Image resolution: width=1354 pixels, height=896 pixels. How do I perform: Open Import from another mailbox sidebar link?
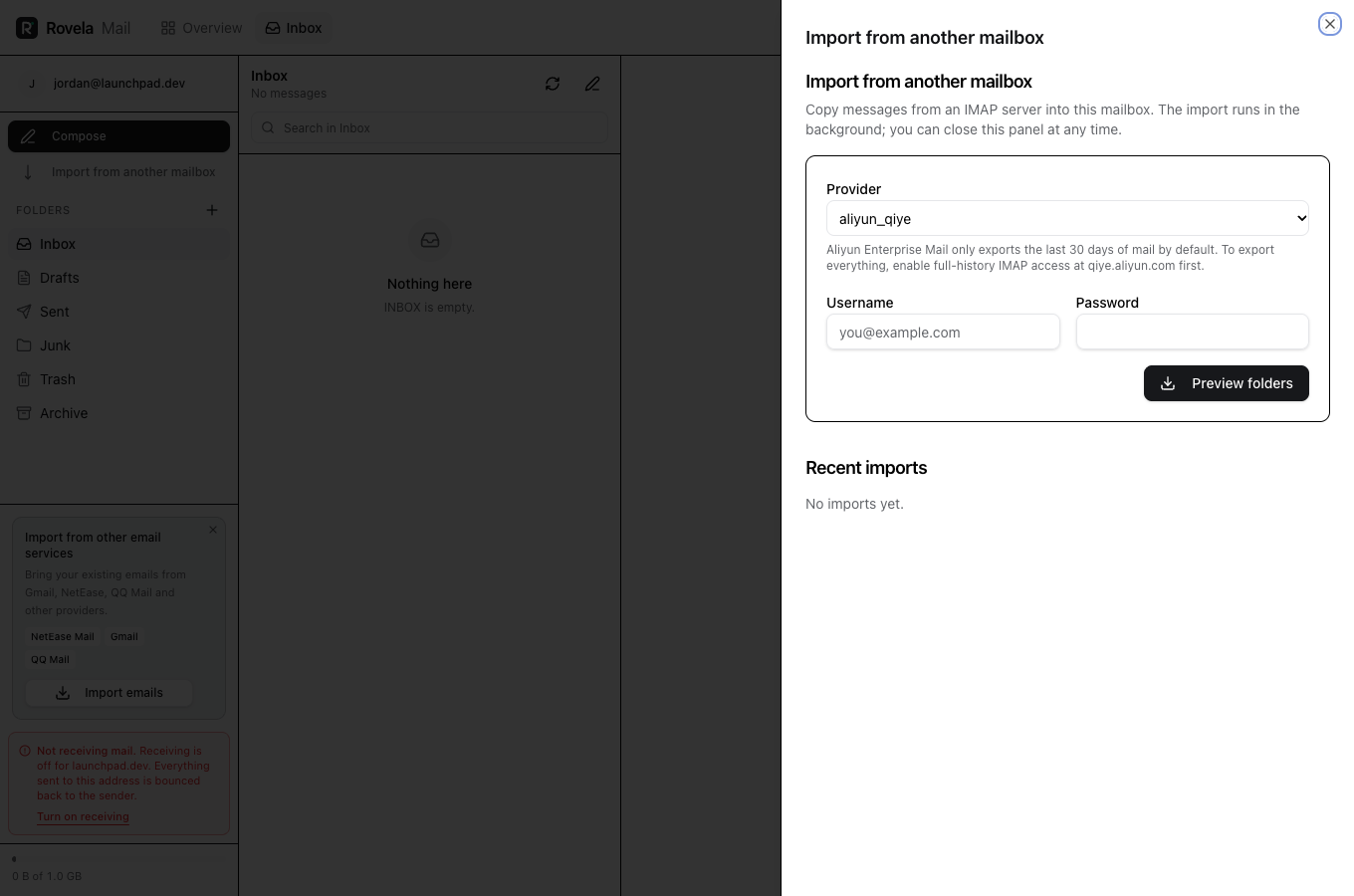(x=118, y=172)
